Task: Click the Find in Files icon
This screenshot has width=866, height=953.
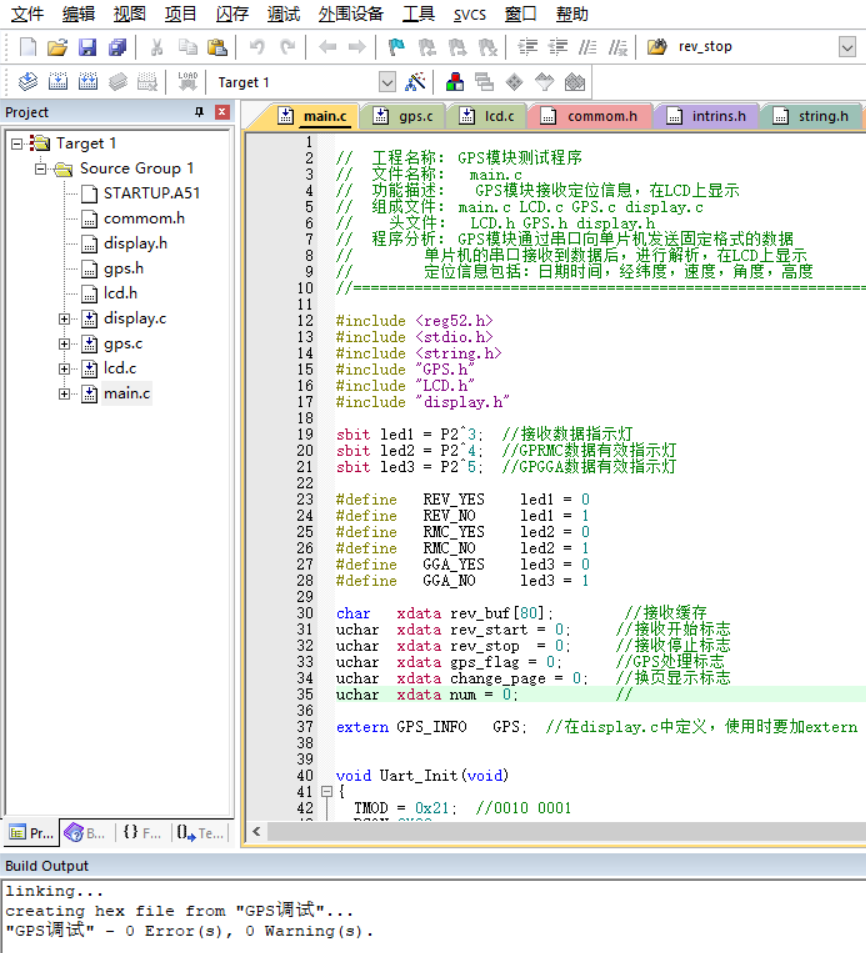Action: coord(656,47)
